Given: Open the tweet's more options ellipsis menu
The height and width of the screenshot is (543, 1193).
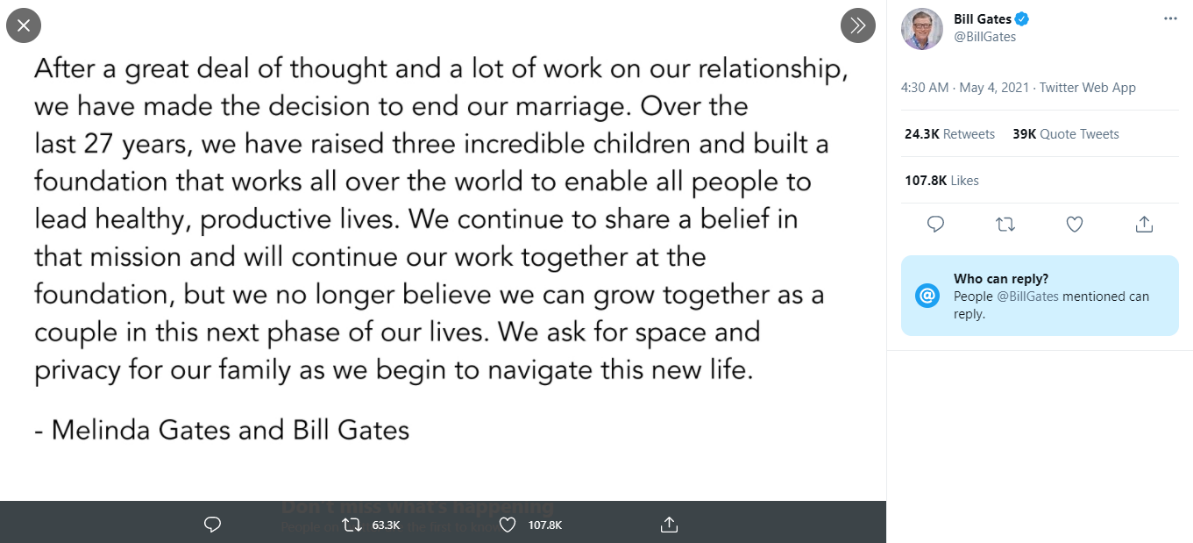Looking at the screenshot, I should click(1170, 18).
